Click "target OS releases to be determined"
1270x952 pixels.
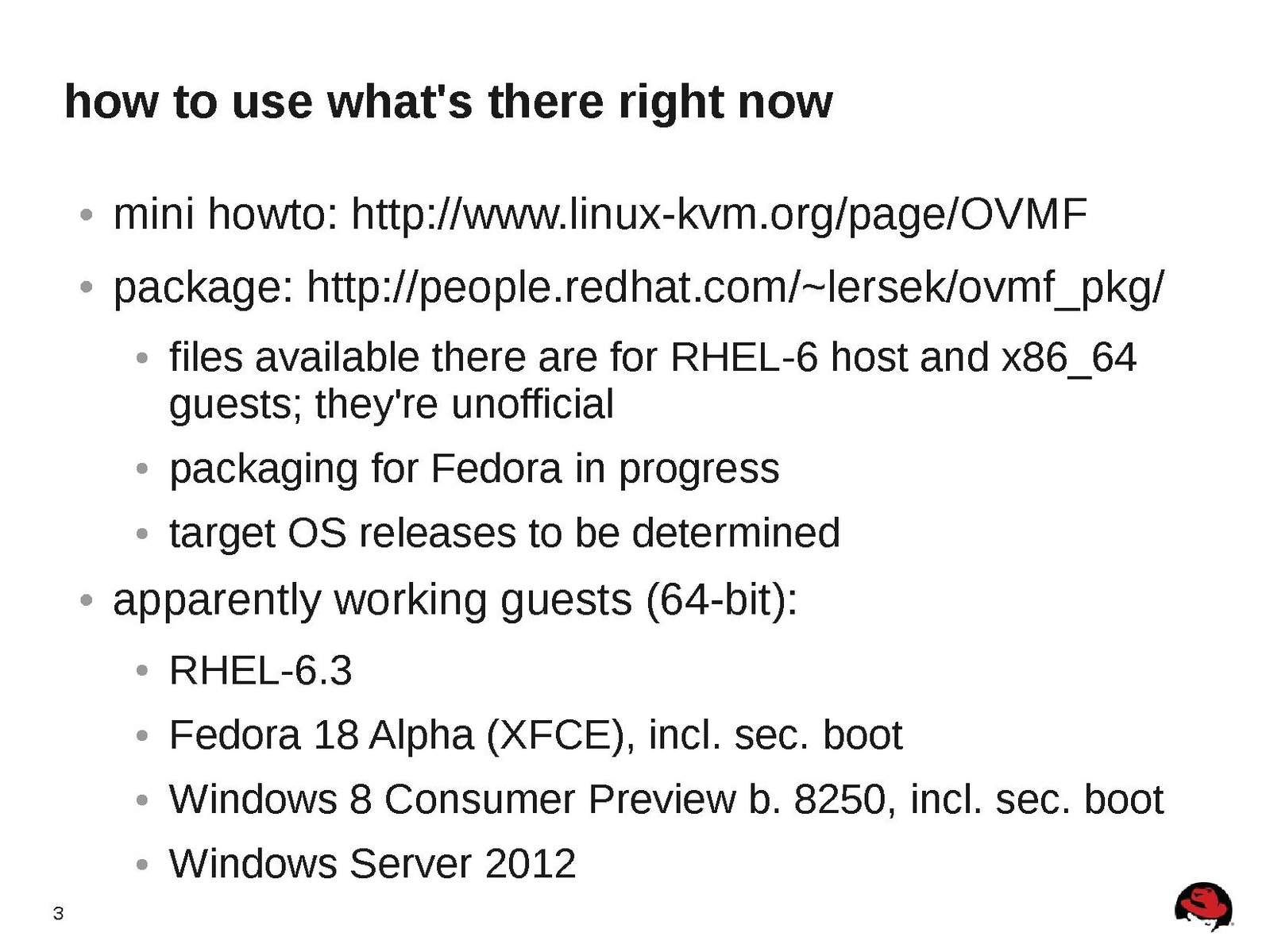[504, 533]
